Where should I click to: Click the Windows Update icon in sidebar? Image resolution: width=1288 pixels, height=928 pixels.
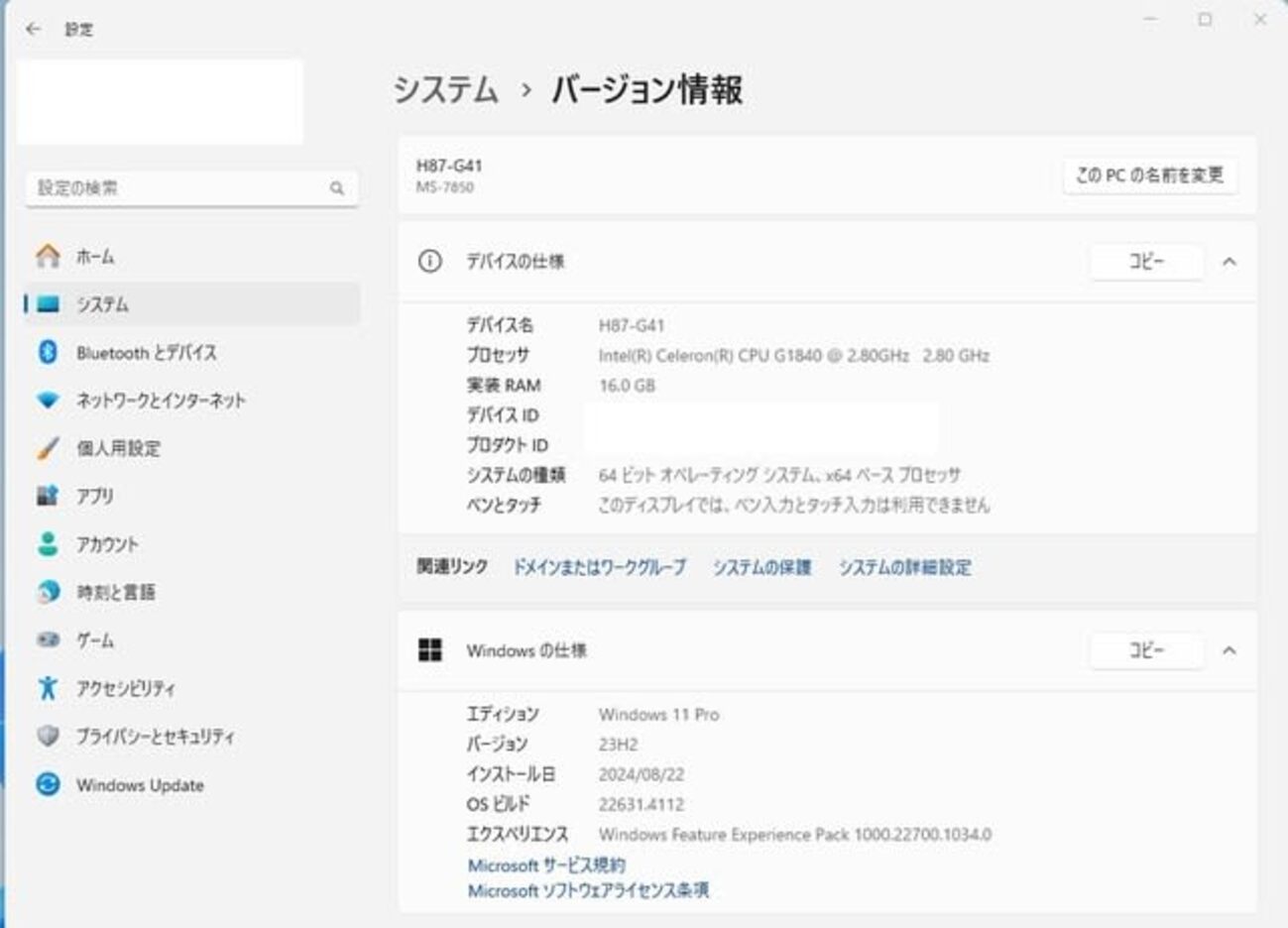pyautogui.click(x=48, y=784)
